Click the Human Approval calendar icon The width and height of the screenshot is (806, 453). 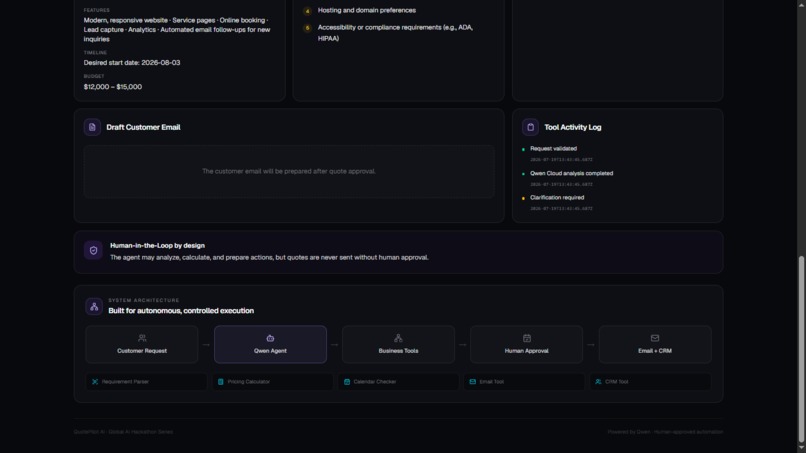527,338
